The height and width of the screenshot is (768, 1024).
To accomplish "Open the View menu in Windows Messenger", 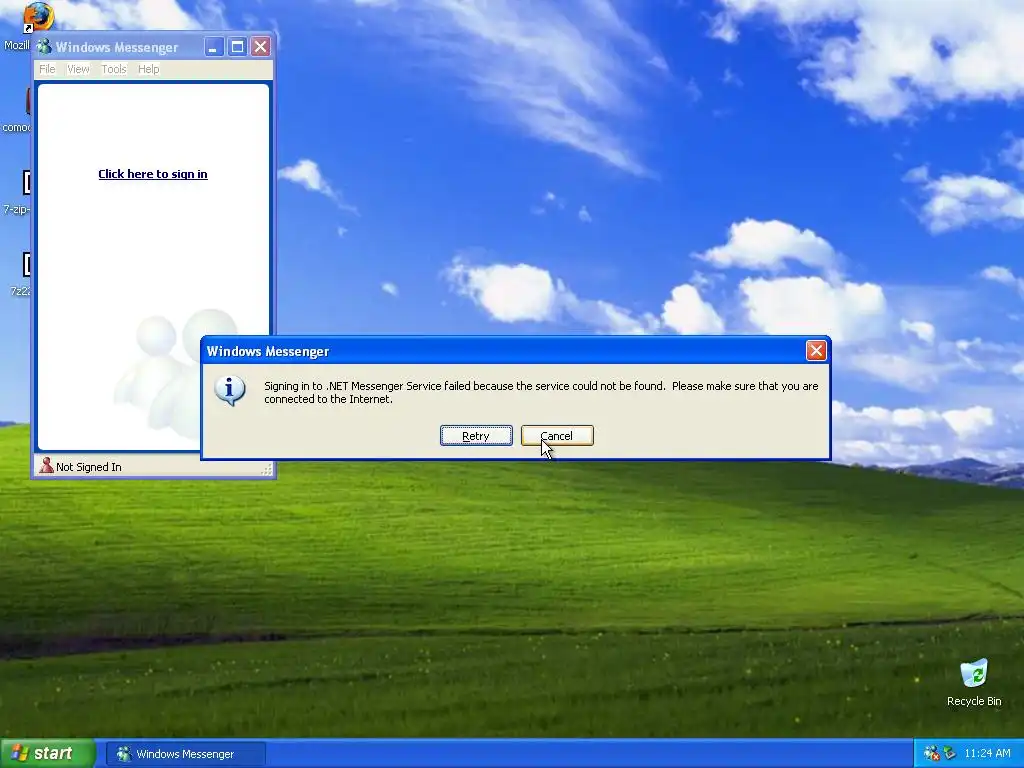I will click(x=78, y=69).
